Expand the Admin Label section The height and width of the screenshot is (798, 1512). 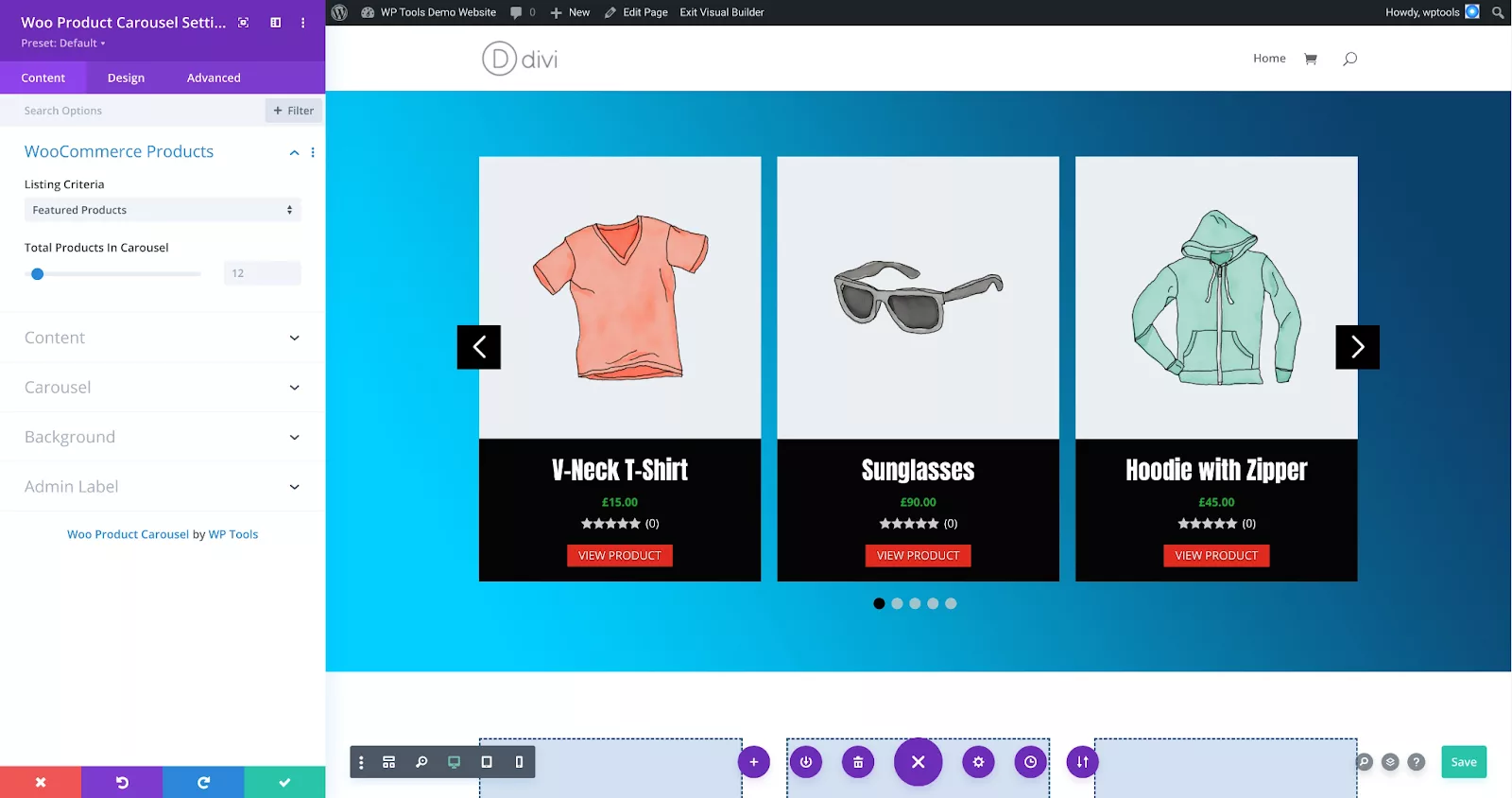pyautogui.click(x=163, y=487)
